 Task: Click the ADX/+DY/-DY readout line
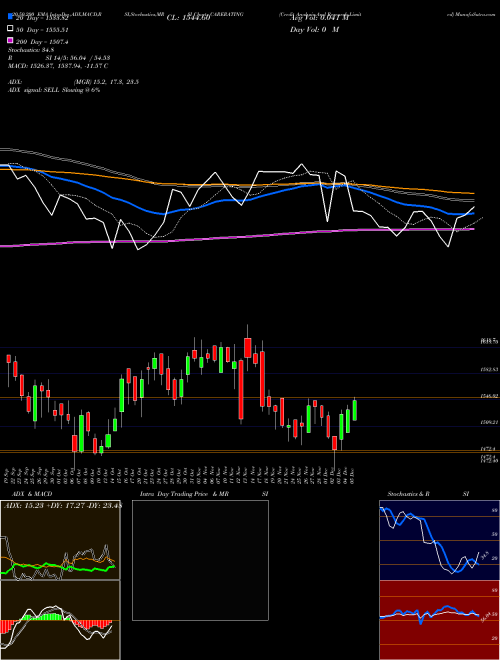point(62,506)
